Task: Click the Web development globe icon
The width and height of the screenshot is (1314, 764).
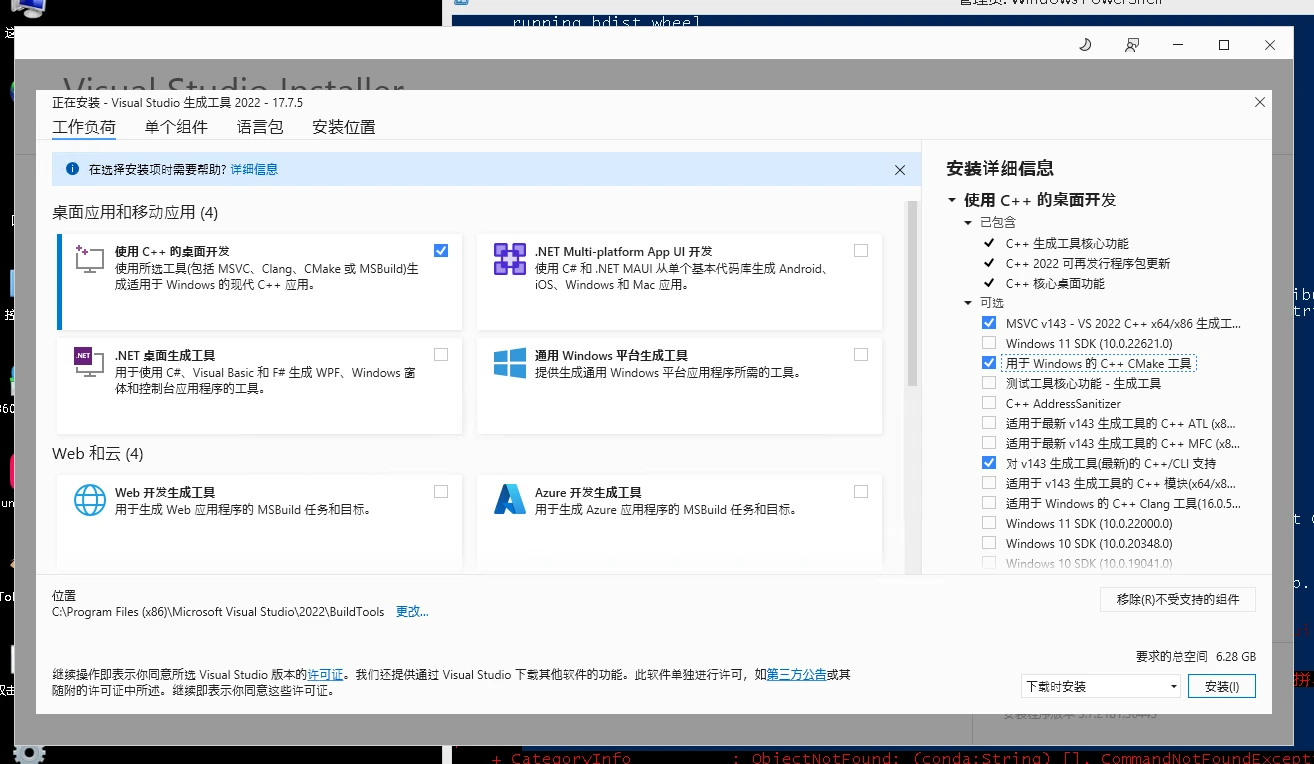Action: click(x=90, y=499)
